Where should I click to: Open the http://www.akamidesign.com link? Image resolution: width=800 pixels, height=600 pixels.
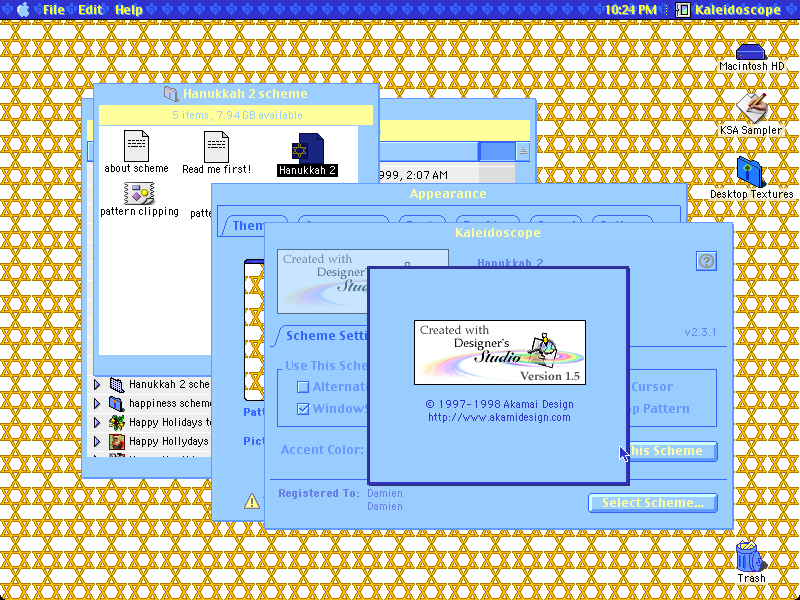tap(499, 417)
